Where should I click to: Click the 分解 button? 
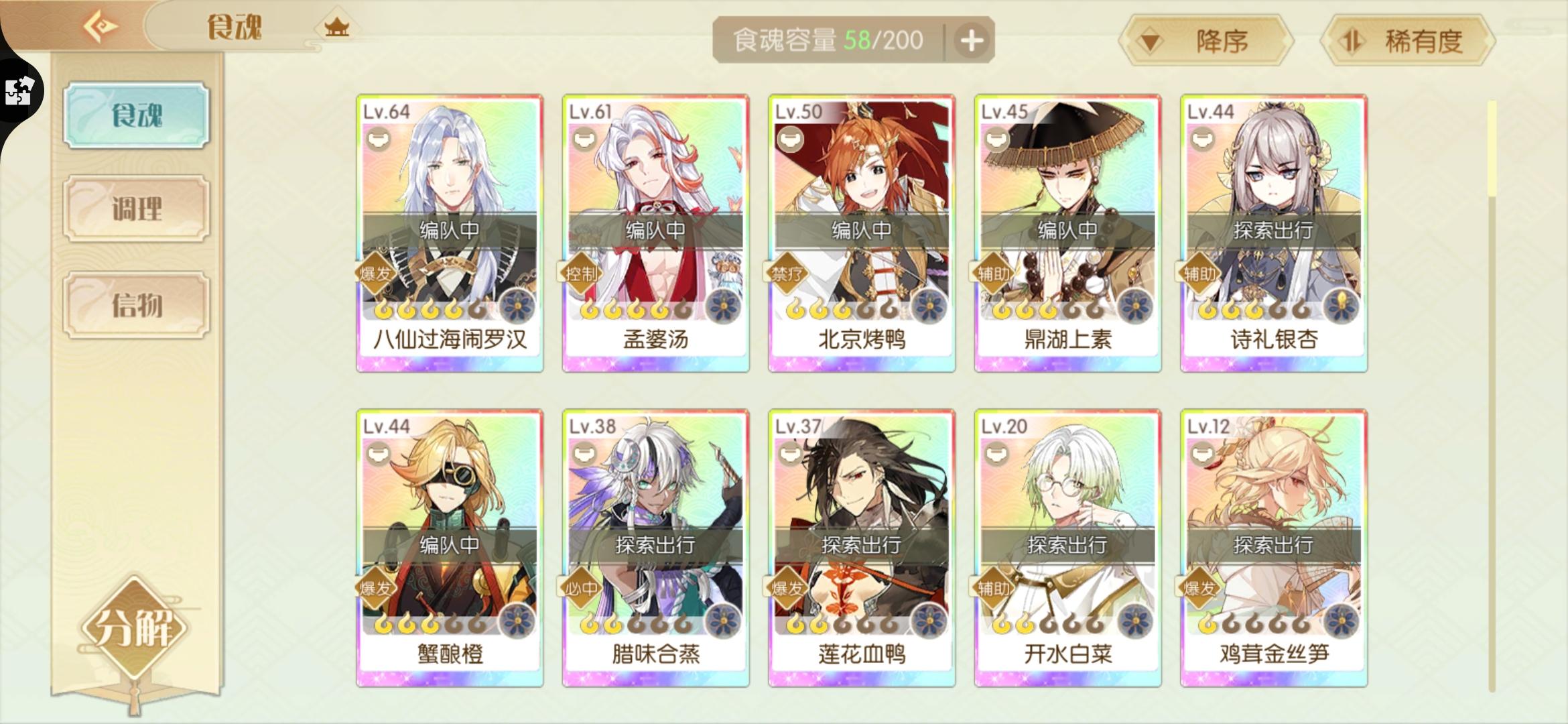[134, 627]
